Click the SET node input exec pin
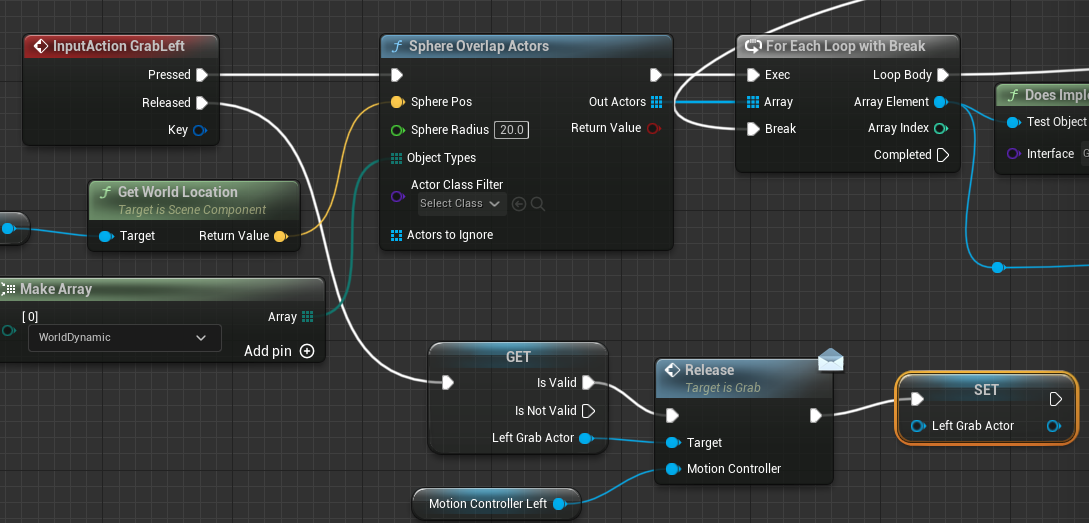This screenshot has width=1089, height=523. (x=917, y=399)
